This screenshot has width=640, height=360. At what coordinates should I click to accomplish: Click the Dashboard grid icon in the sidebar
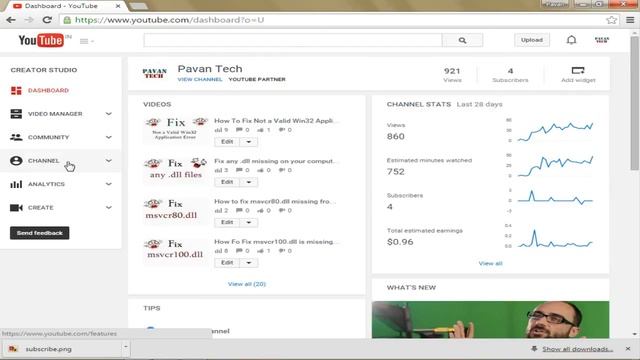pyautogui.click(x=16, y=90)
